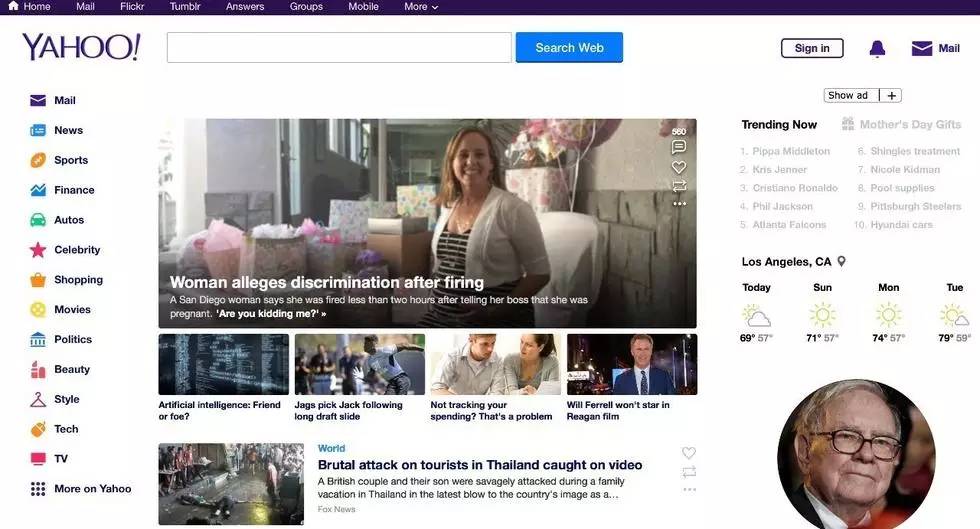Open Mail envelope icon in left sidebar
The width and height of the screenshot is (980, 529).
(x=38, y=100)
